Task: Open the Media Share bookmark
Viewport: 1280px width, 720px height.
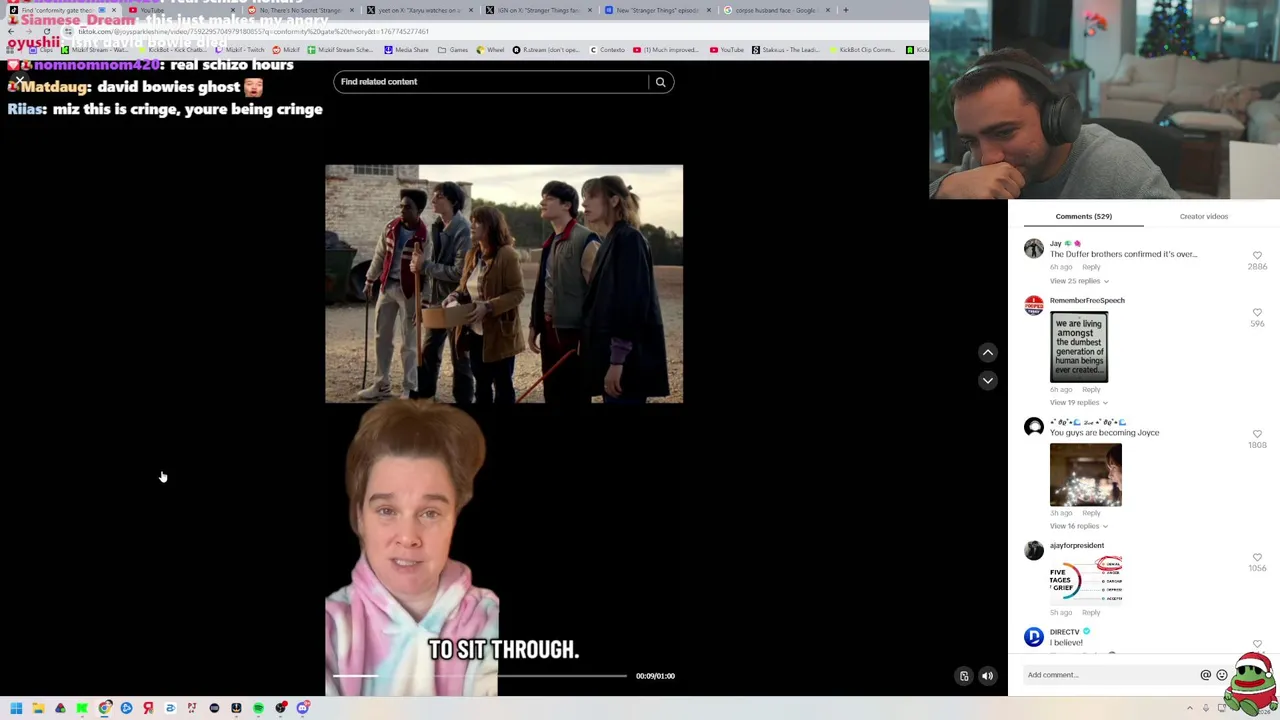Action: (x=406, y=50)
